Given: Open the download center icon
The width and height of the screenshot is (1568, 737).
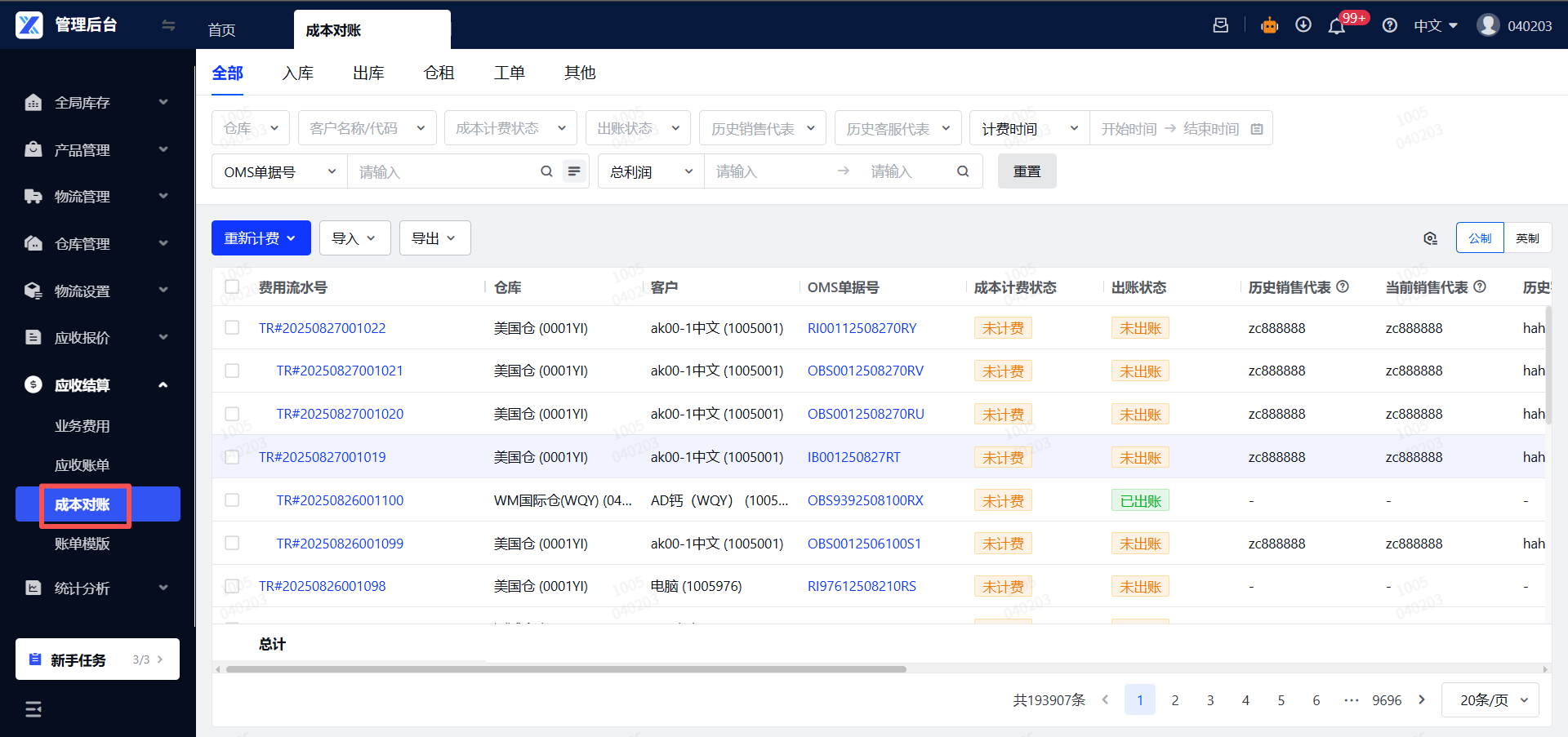Looking at the screenshot, I should pyautogui.click(x=1303, y=25).
